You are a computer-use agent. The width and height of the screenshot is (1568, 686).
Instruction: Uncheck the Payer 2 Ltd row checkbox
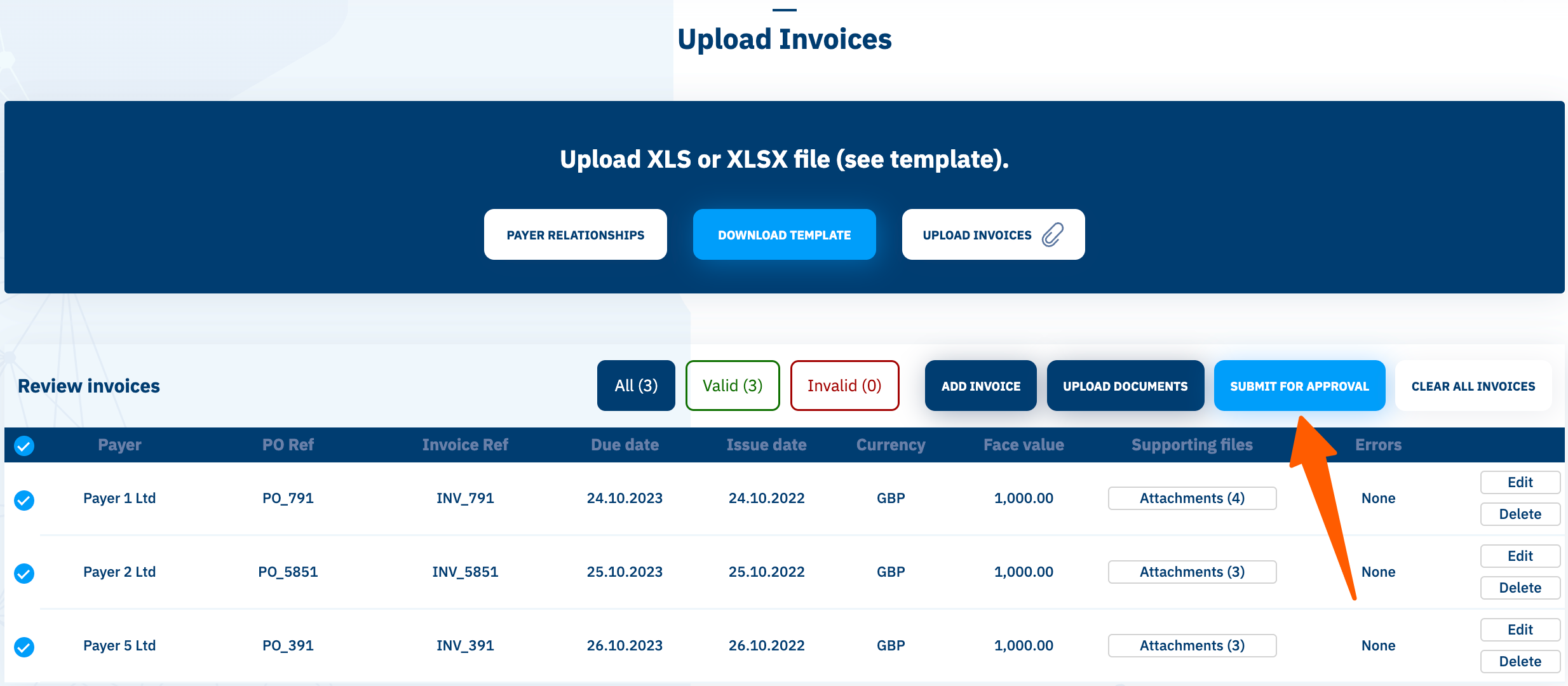[x=24, y=574]
